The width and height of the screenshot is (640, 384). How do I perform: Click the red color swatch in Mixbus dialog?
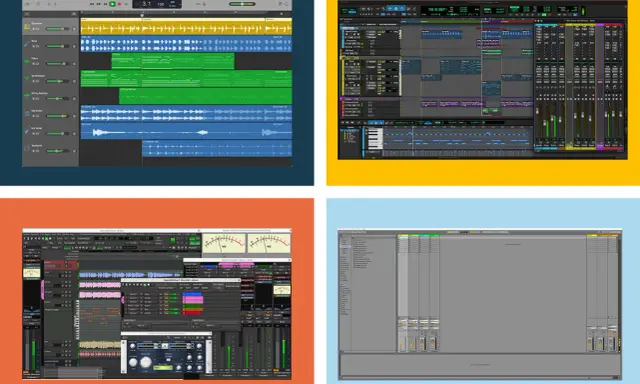point(192,312)
